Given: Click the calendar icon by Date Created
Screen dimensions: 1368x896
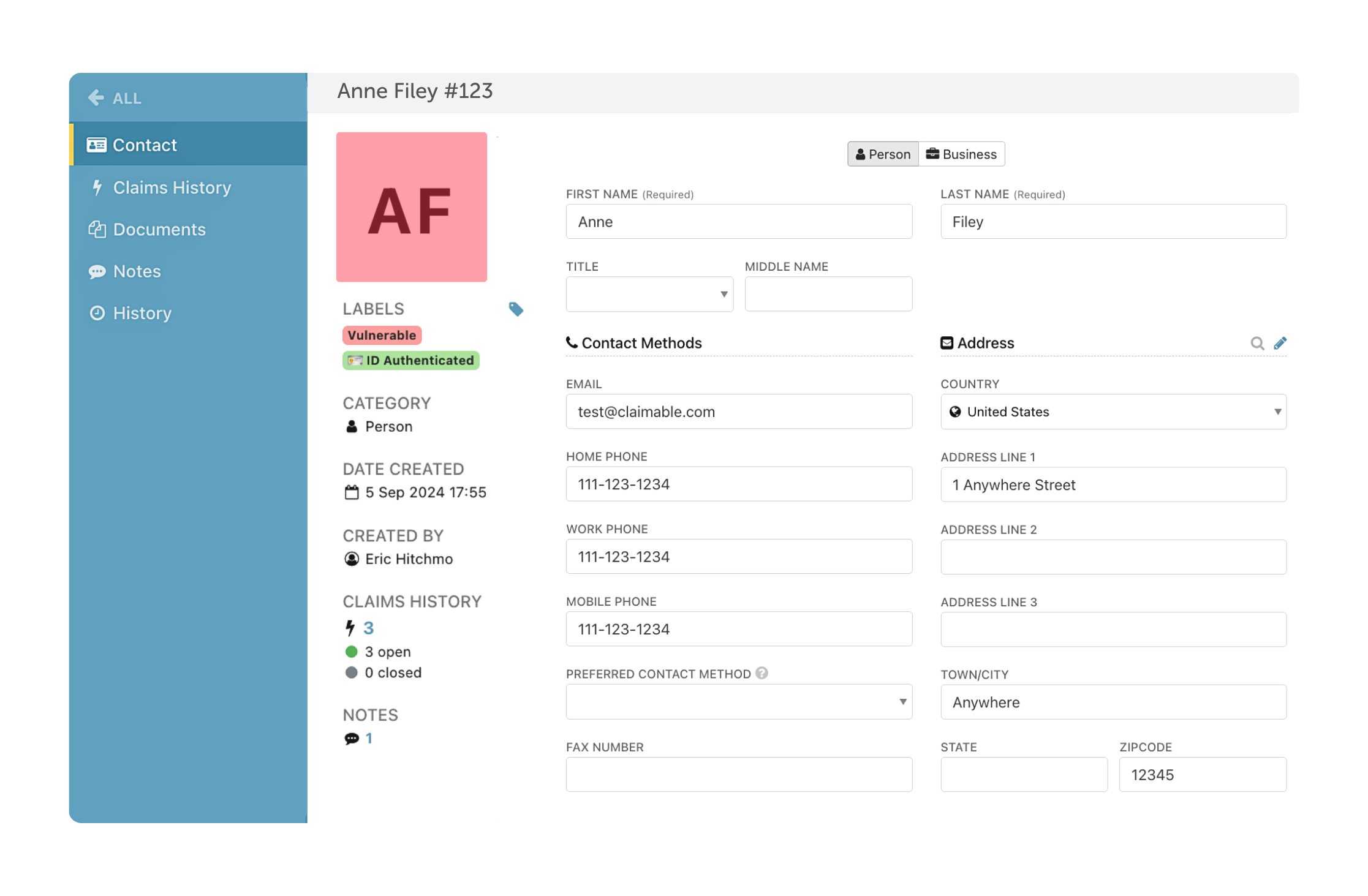Looking at the screenshot, I should click(351, 492).
